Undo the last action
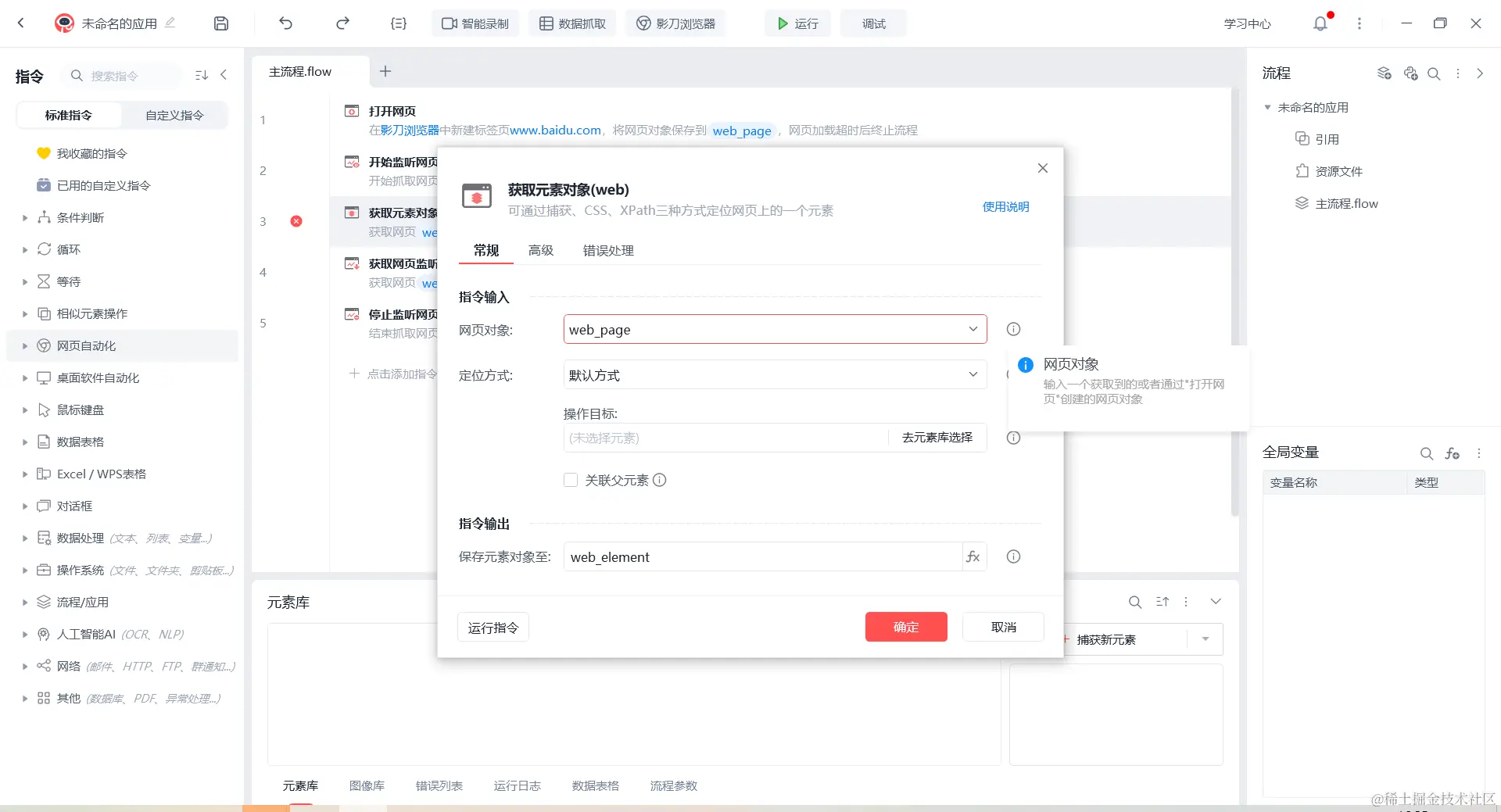Image resolution: width=1501 pixels, height=812 pixels. click(x=286, y=23)
